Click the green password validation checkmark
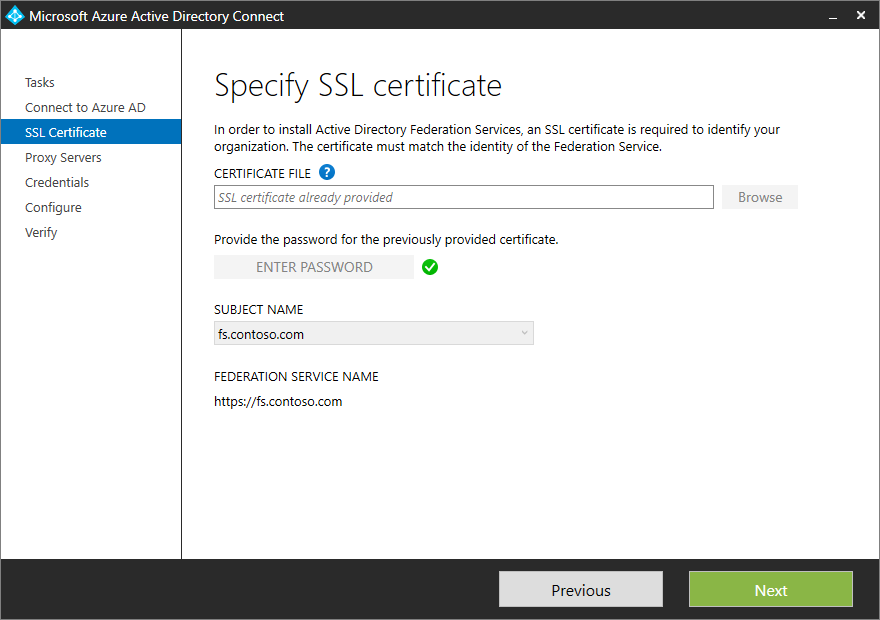 tap(429, 267)
